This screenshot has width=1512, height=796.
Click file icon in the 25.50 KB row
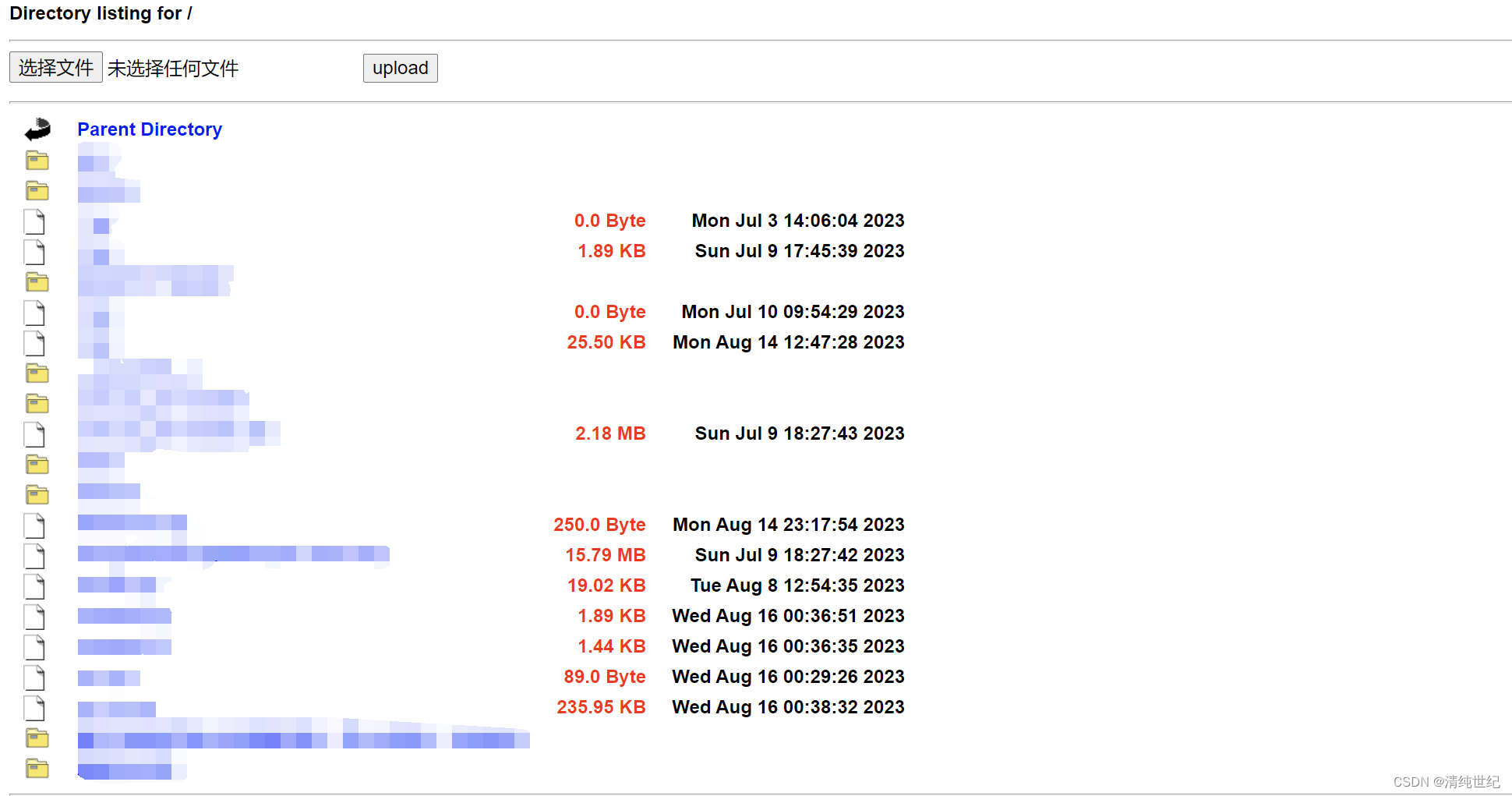[x=35, y=343]
